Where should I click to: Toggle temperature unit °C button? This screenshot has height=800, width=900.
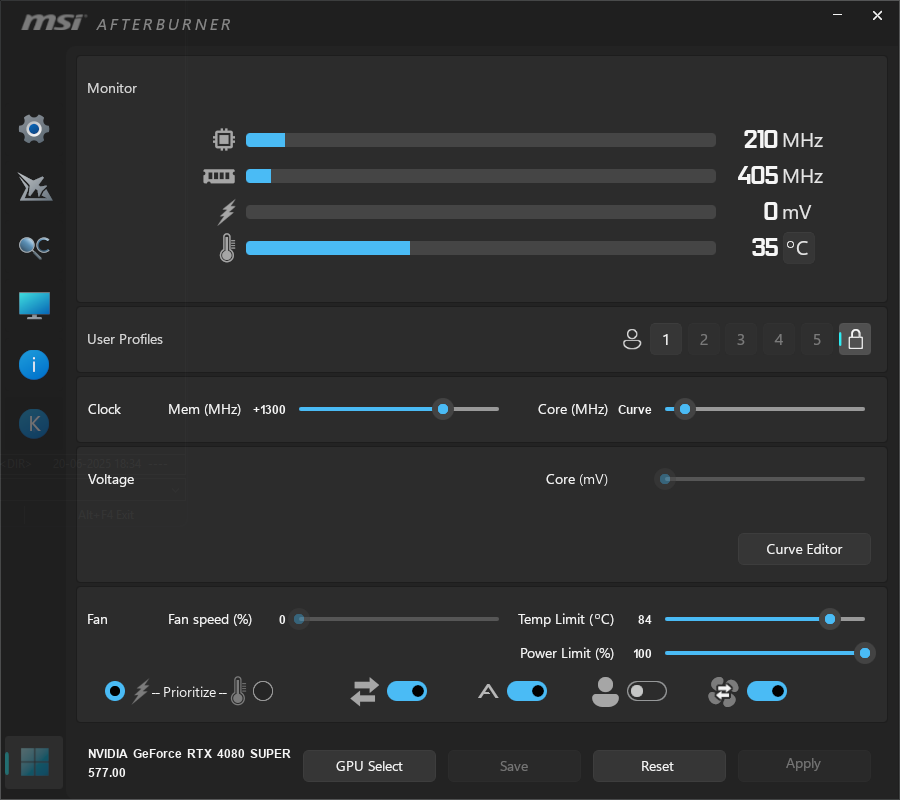coord(798,248)
